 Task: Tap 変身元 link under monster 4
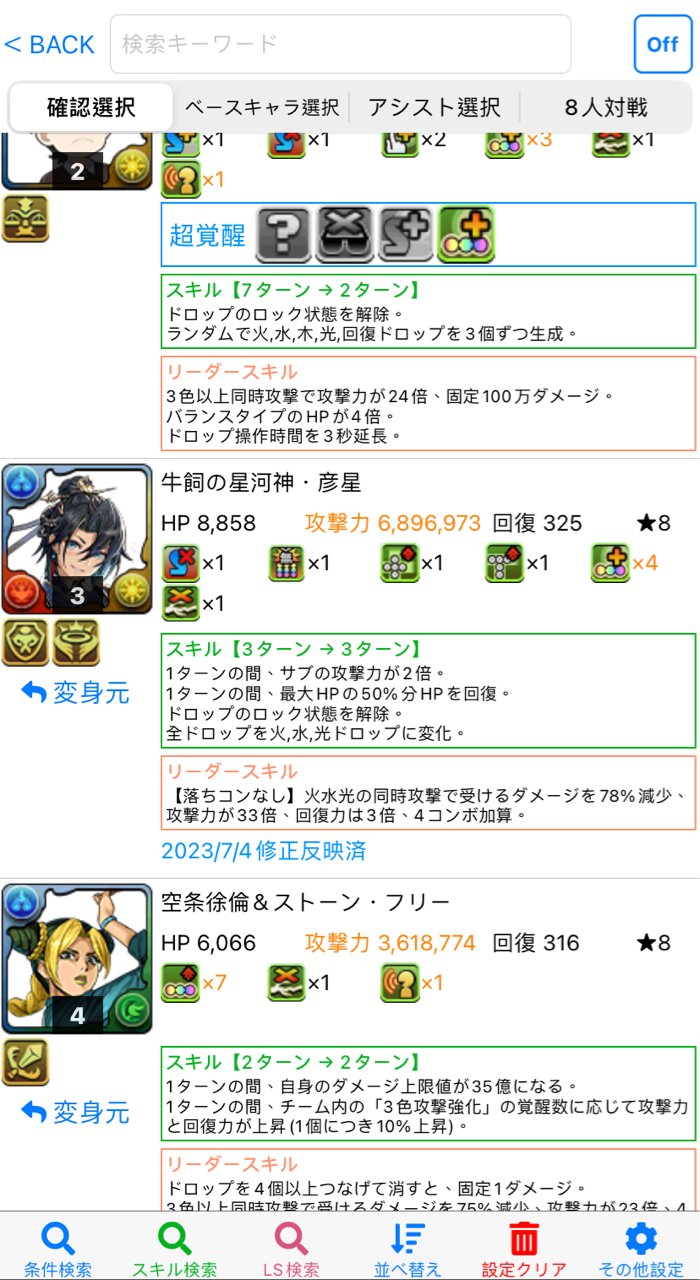coord(76,1111)
